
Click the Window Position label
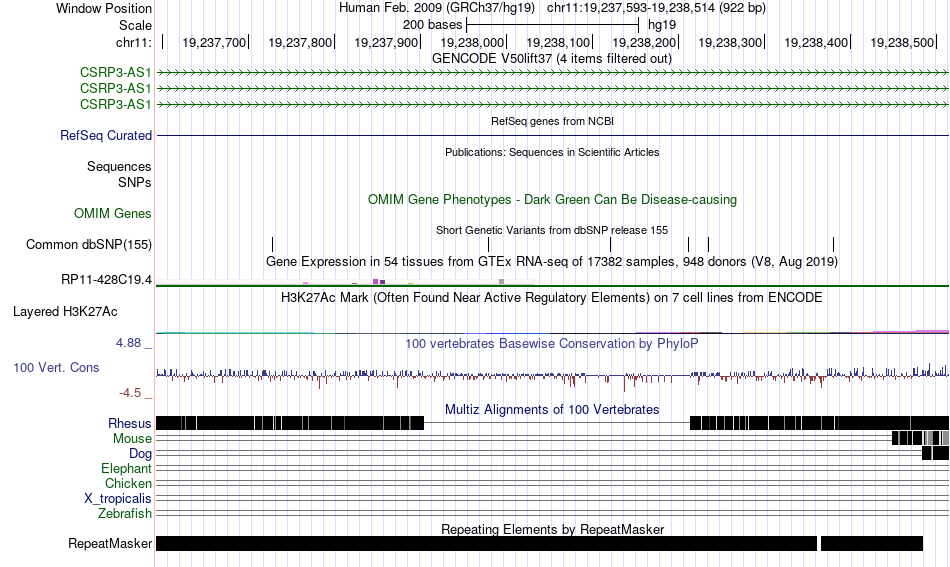104,8
